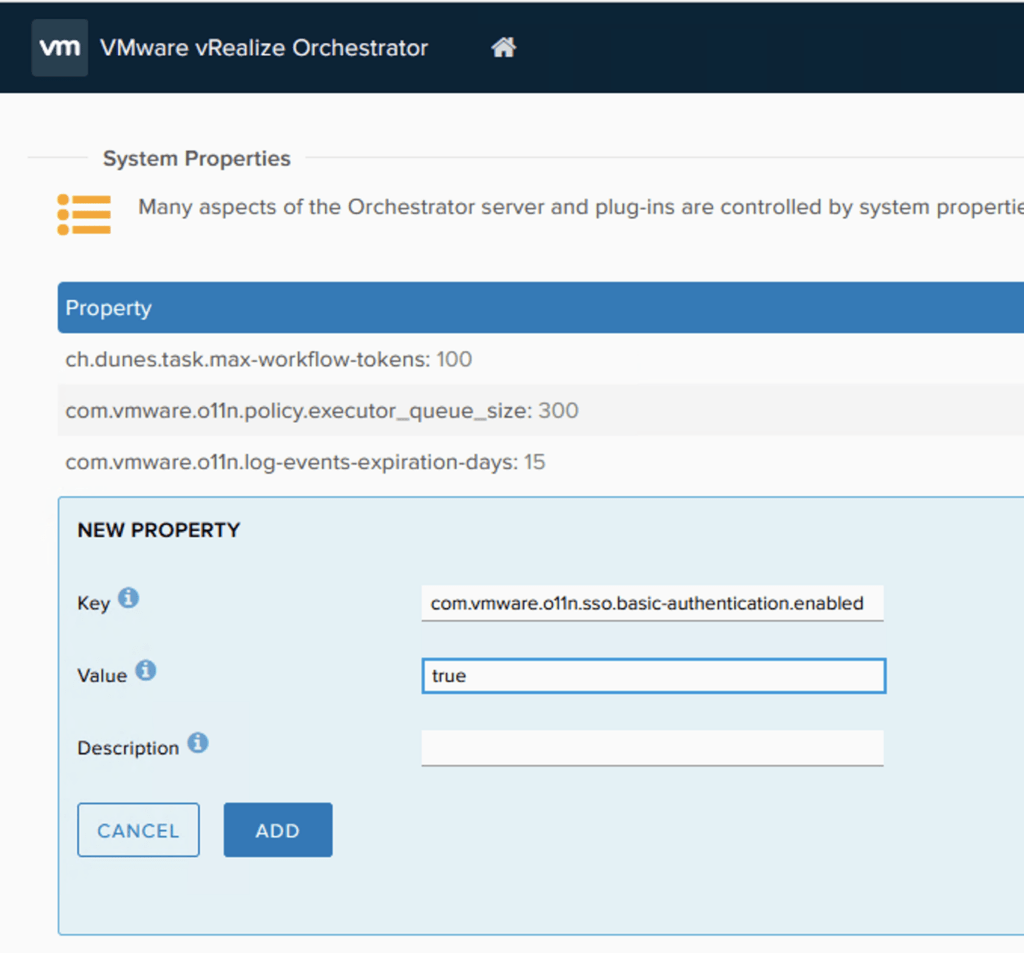The width and height of the screenshot is (1024, 953).
Task: Click the Many aspects description text
Action: pos(581,207)
